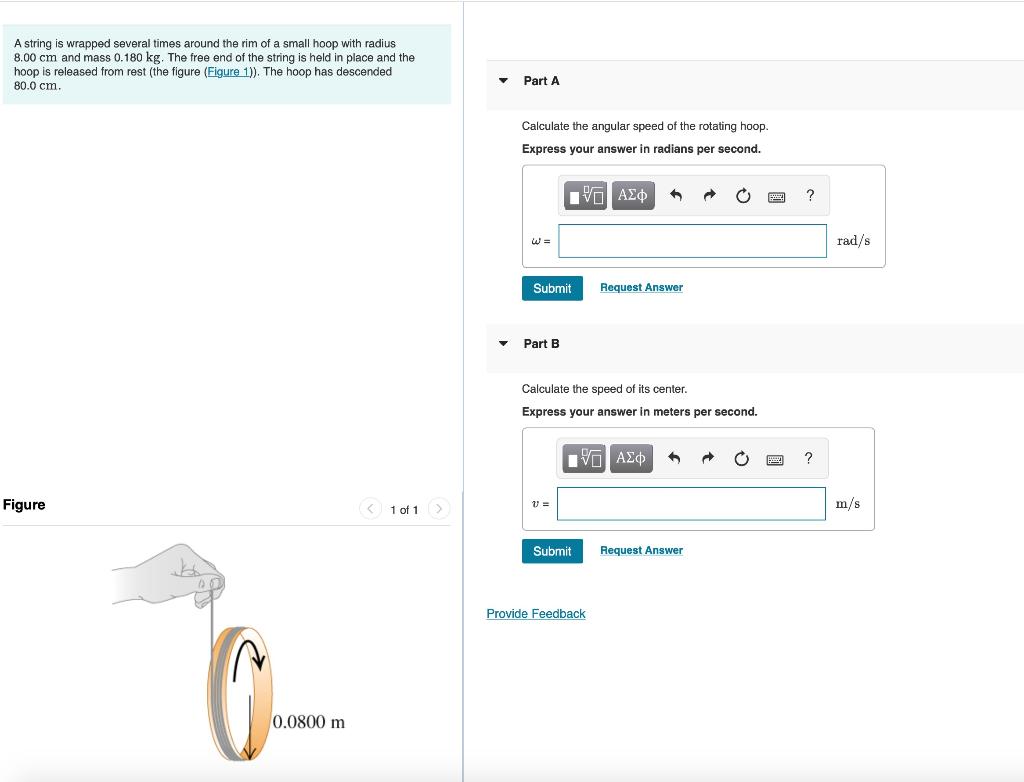Viewport: 1024px width, 782px height.
Task: Open the Greek symbols palette in Part B
Action: coord(631,458)
